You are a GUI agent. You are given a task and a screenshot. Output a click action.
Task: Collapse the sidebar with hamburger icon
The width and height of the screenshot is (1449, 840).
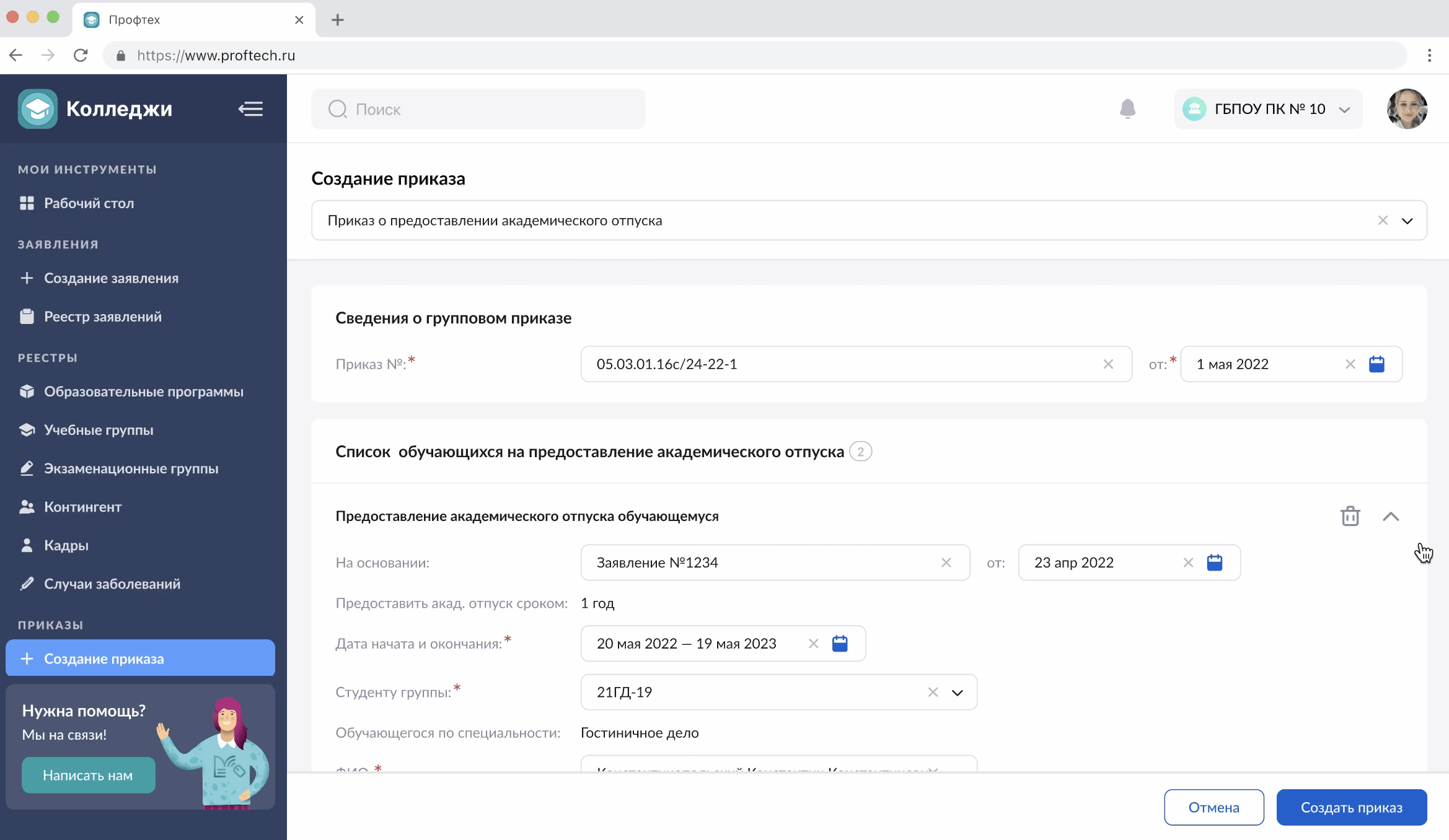coord(250,109)
